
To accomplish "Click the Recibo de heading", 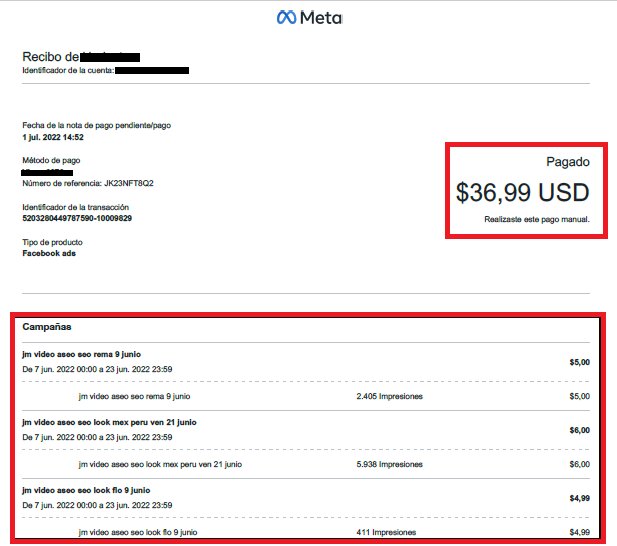I will (x=51, y=57).
